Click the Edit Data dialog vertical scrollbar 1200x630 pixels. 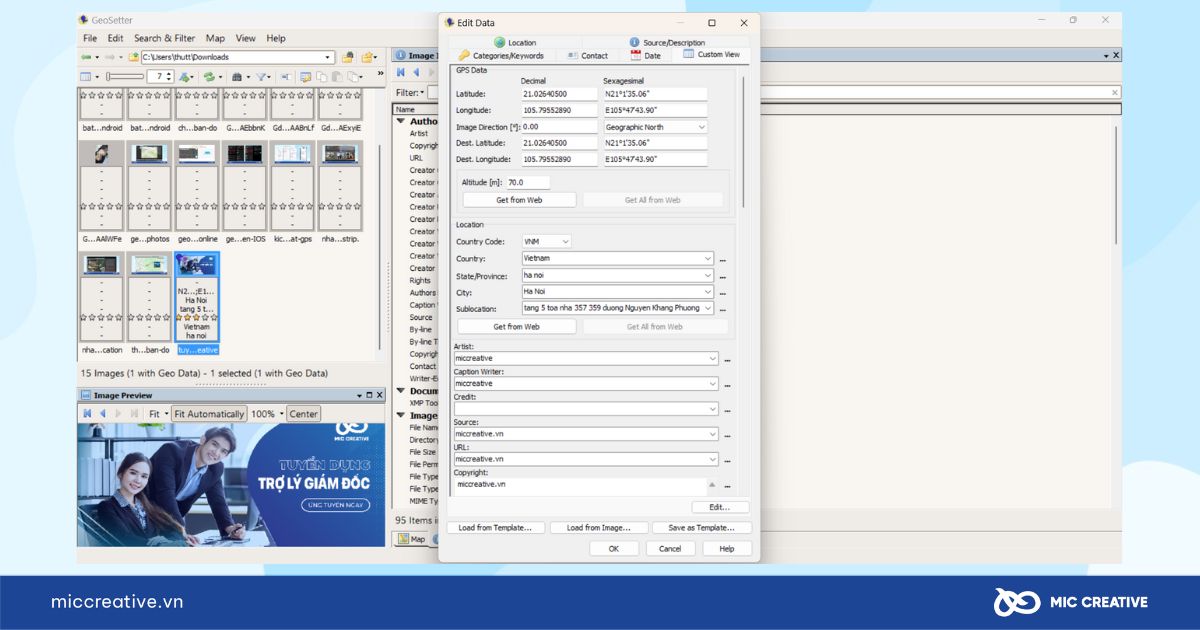(744, 140)
